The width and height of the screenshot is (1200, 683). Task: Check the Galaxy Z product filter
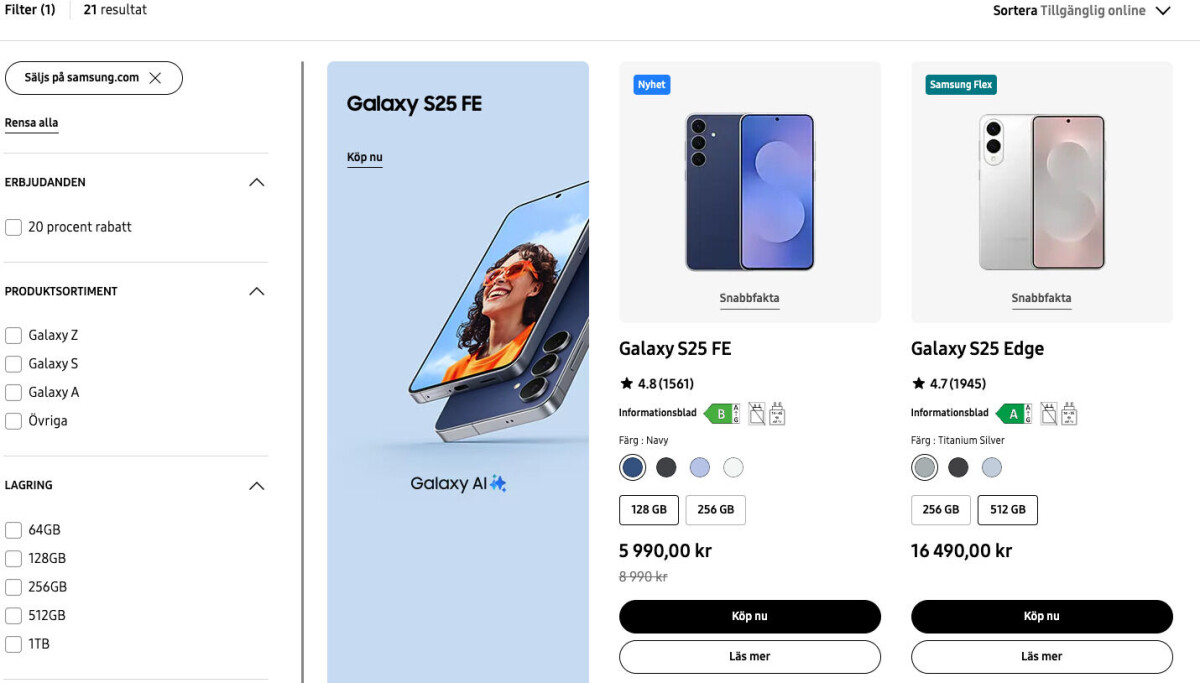14,335
